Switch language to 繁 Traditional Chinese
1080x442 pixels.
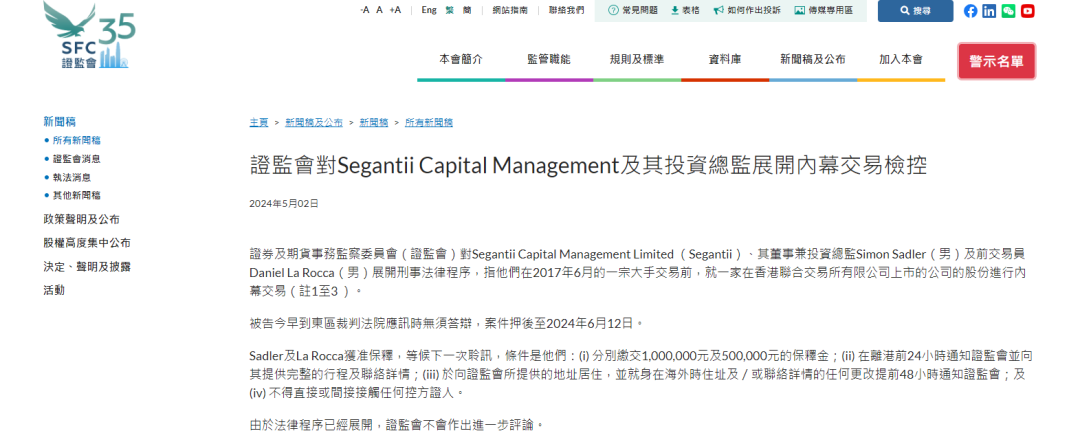[449, 10]
